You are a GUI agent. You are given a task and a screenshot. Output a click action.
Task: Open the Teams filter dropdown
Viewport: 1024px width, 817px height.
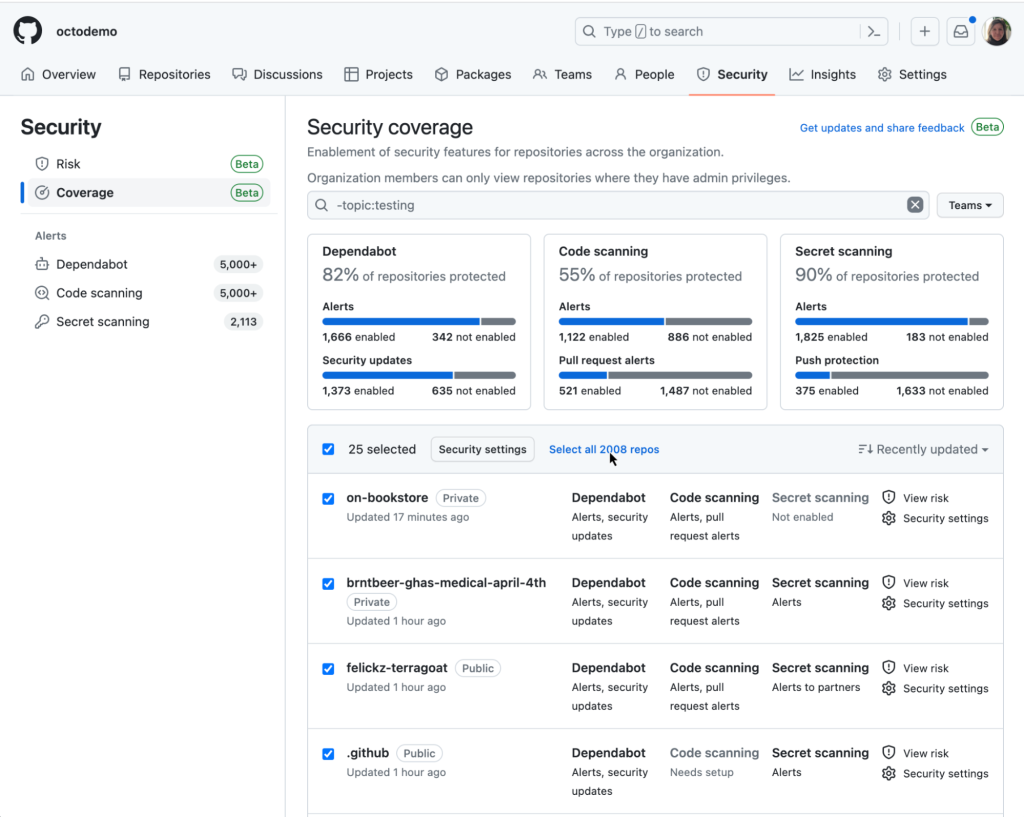(x=969, y=205)
